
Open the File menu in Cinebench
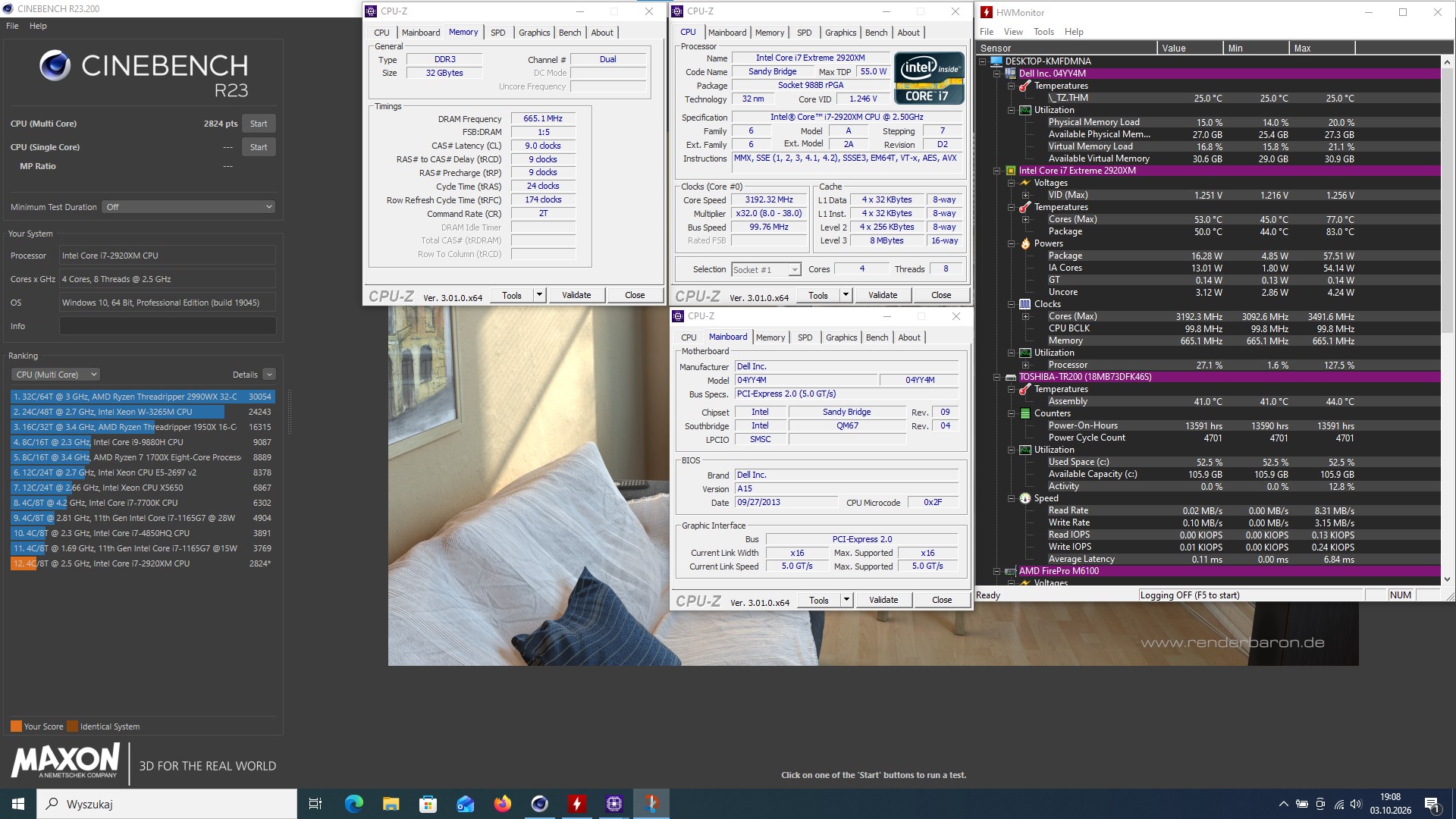point(12,26)
